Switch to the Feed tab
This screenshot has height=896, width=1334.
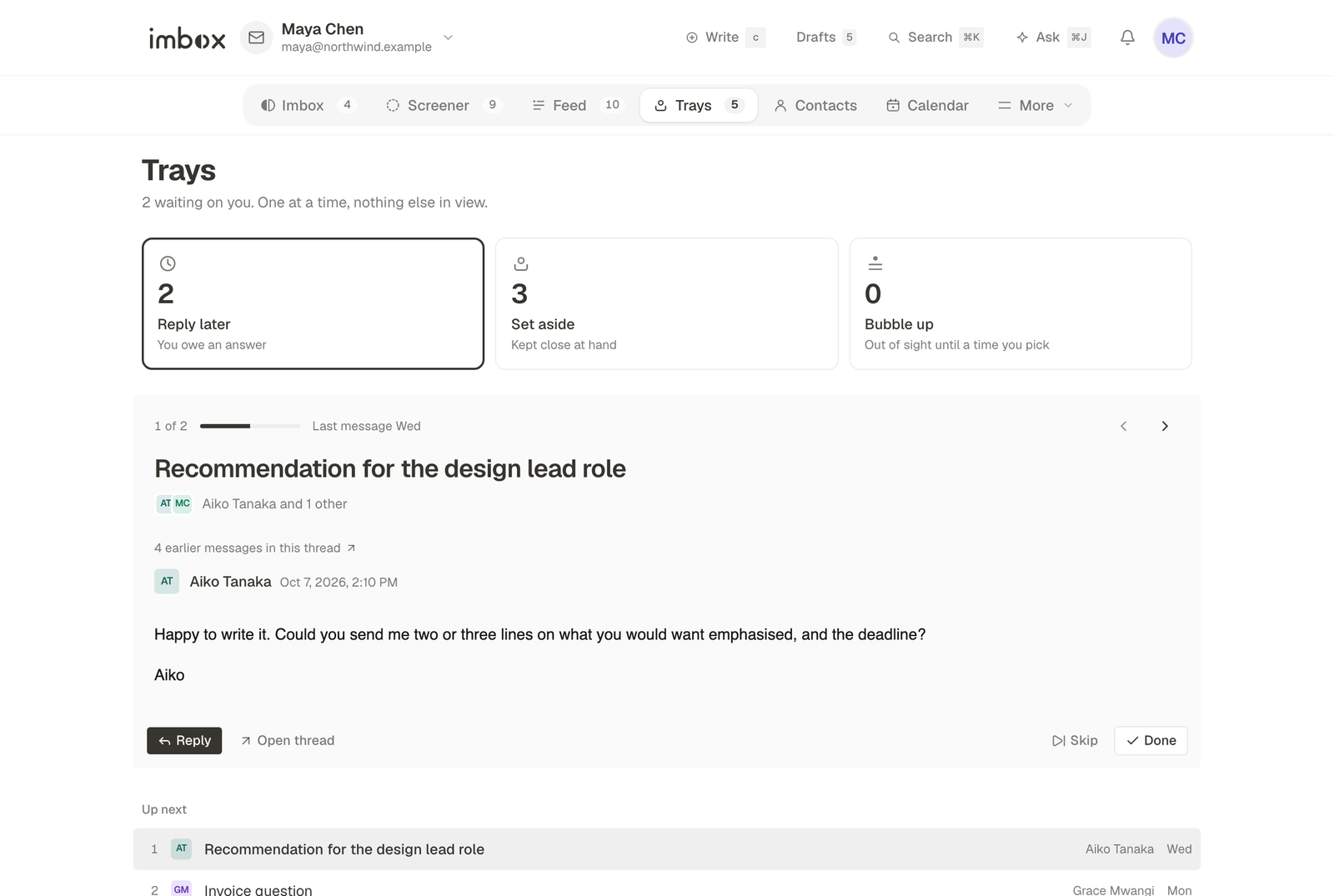pos(578,105)
